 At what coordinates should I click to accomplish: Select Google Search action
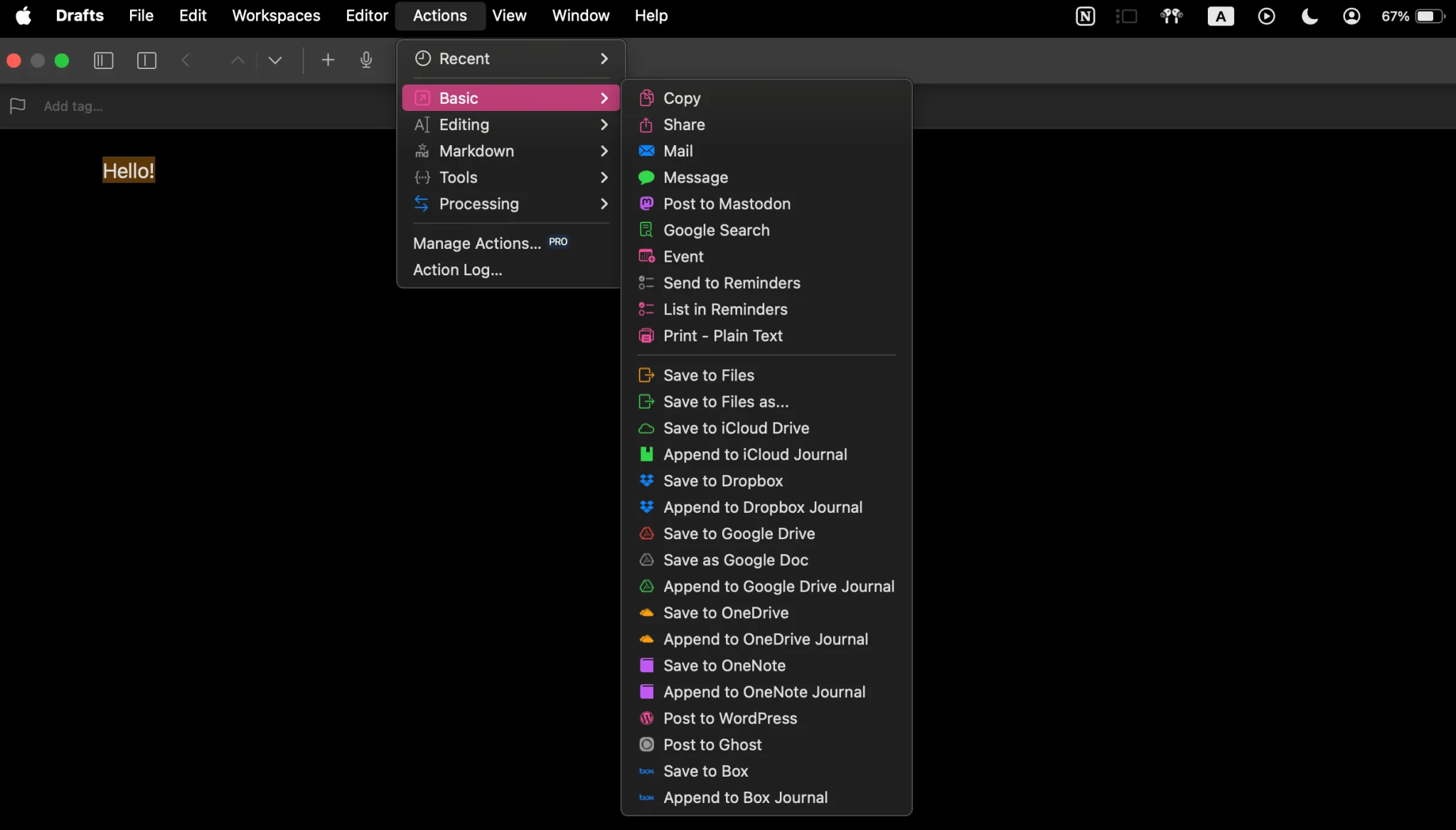click(716, 230)
